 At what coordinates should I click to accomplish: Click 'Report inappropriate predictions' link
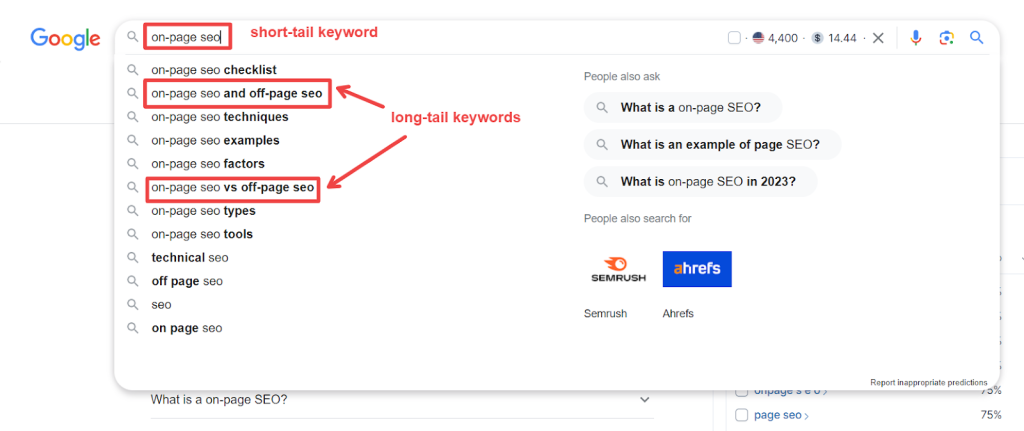(929, 382)
